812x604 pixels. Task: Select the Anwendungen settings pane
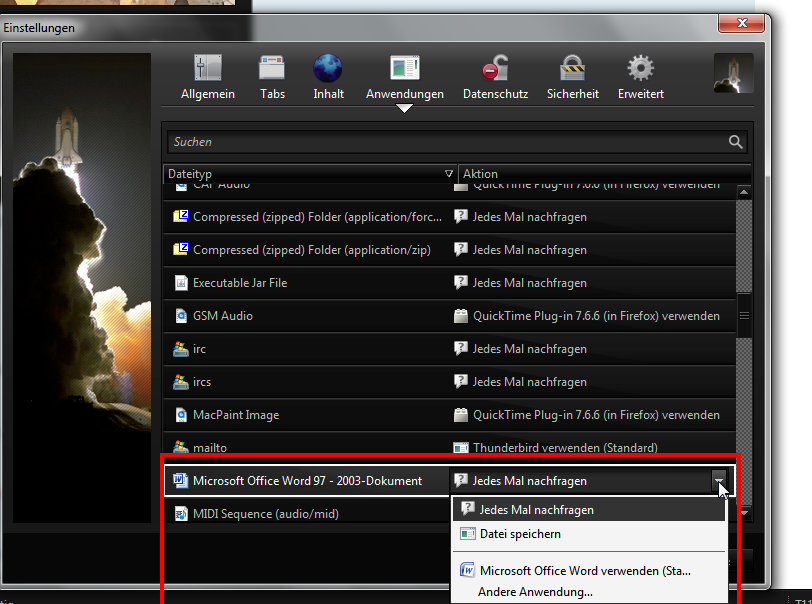(404, 77)
